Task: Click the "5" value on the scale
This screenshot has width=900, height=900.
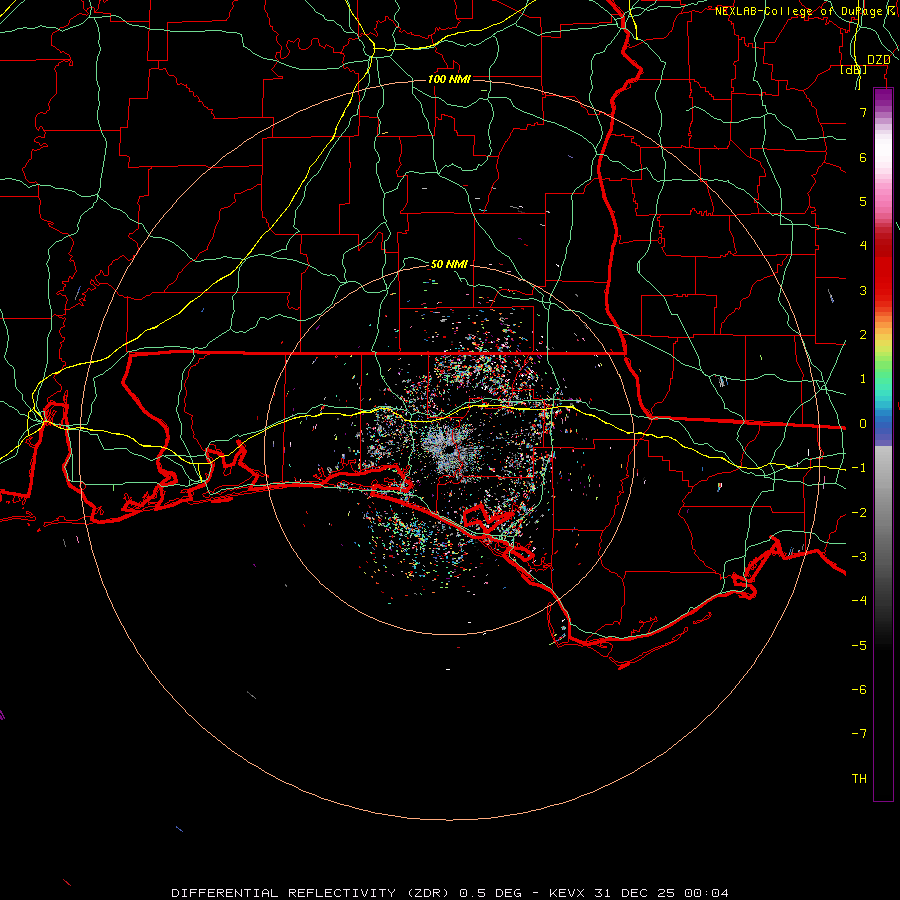Action: pyautogui.click(x=863, y=201)
